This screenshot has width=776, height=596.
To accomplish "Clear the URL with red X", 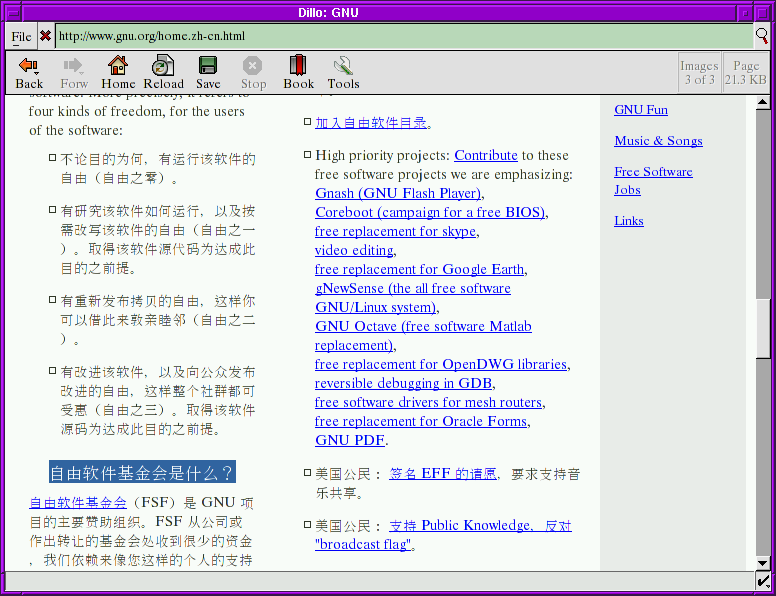I will (45, 37).
